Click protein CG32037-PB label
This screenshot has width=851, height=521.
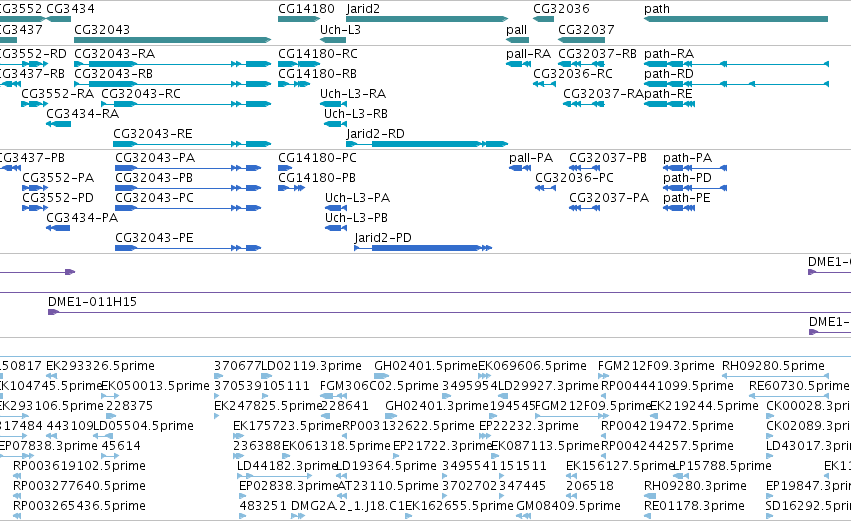coord(608,158)
